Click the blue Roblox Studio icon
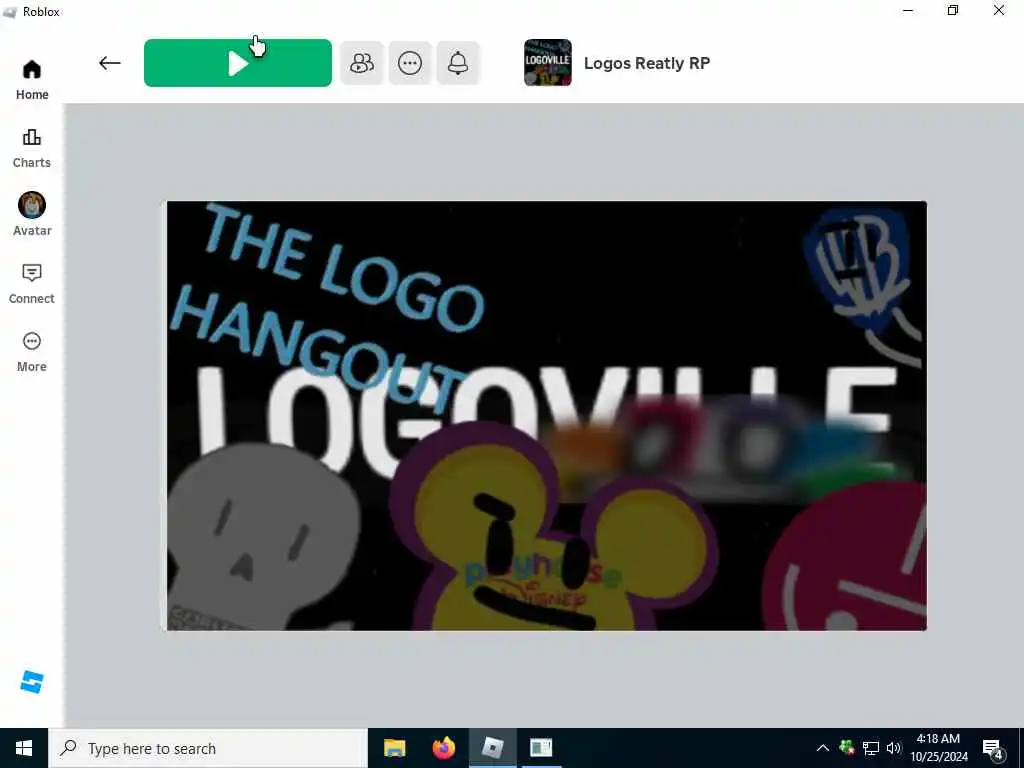Viewport: 1024px width, 768px height. 32,682
